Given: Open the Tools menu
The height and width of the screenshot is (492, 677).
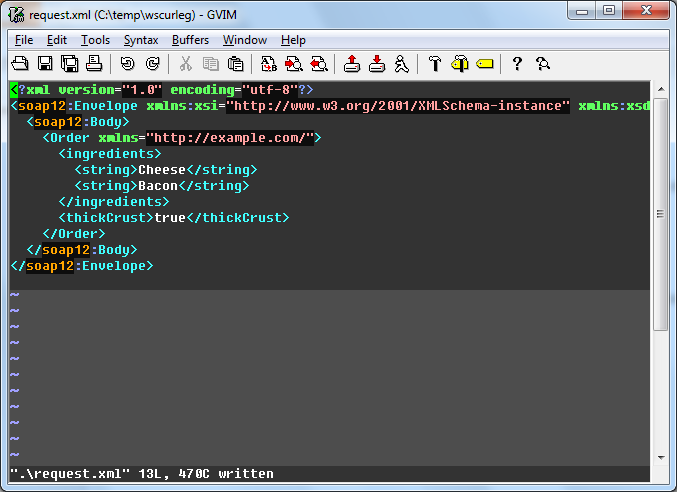Looking at the screenshot, I should [95, 40].
